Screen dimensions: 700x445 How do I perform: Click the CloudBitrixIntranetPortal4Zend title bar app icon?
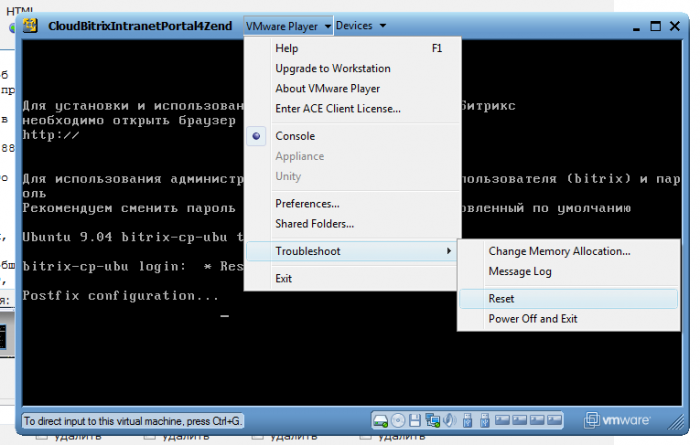[30, 25]
